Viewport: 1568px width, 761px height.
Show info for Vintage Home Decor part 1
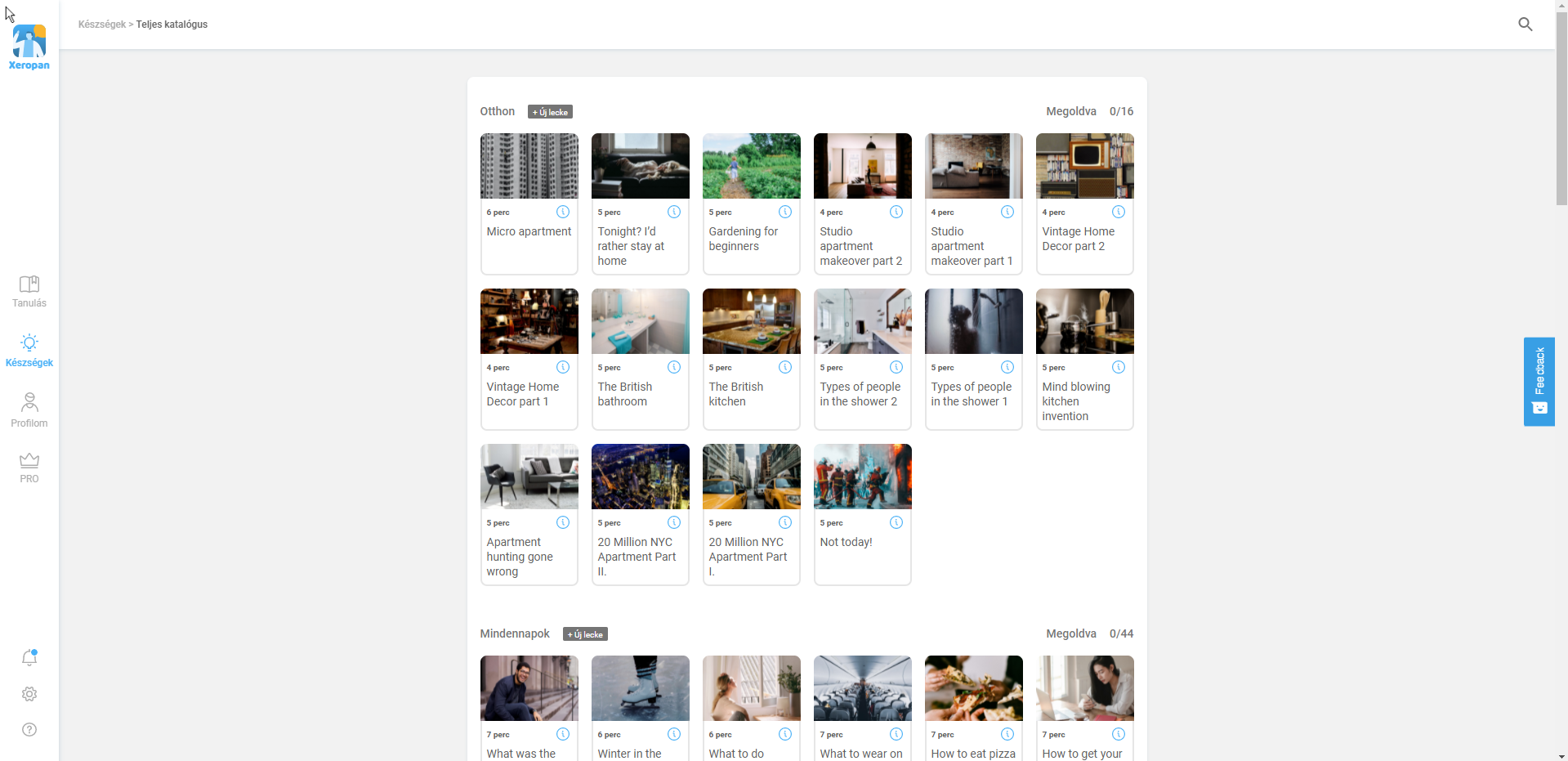coord(563,367)
